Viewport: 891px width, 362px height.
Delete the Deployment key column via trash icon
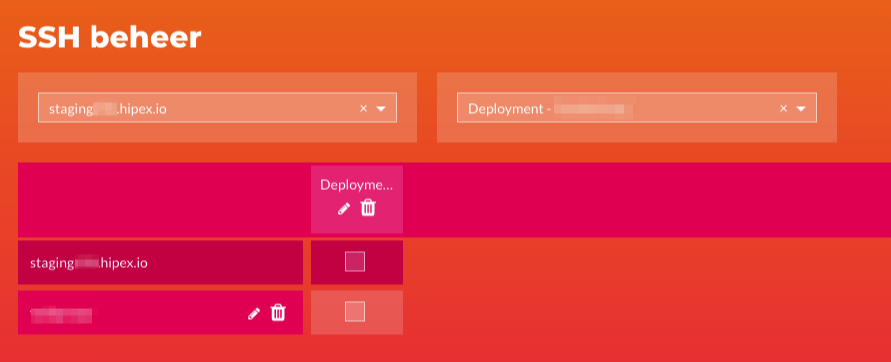click(x=368, y=207)
